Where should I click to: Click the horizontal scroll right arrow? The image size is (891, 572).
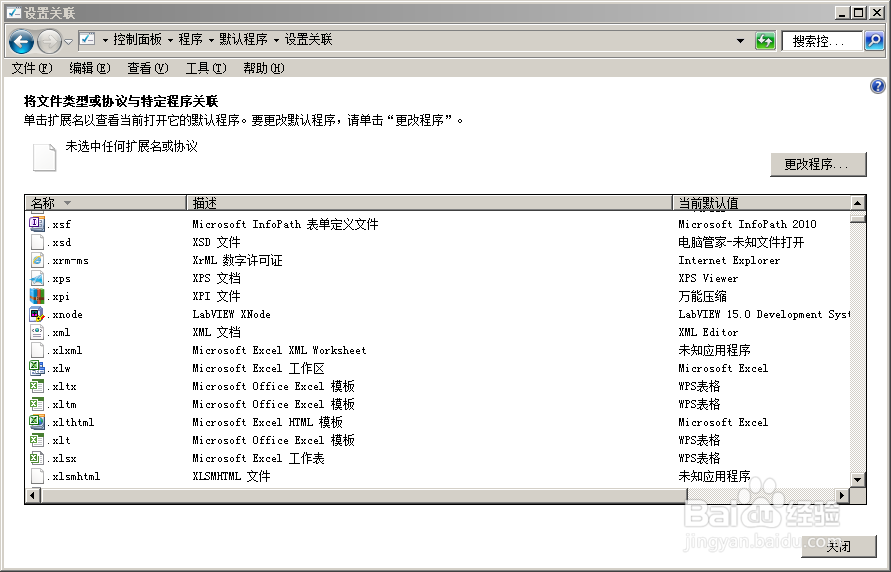(x=843, y=495)
